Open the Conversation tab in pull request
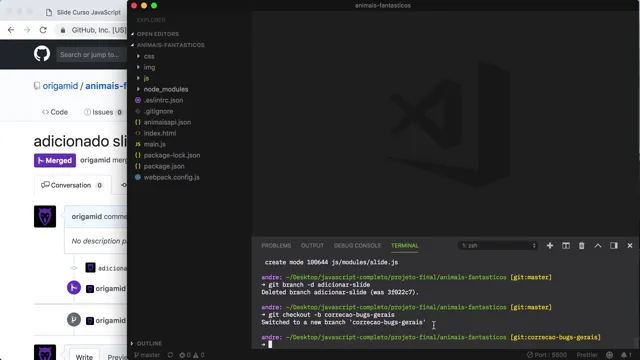 pos(72,185)
